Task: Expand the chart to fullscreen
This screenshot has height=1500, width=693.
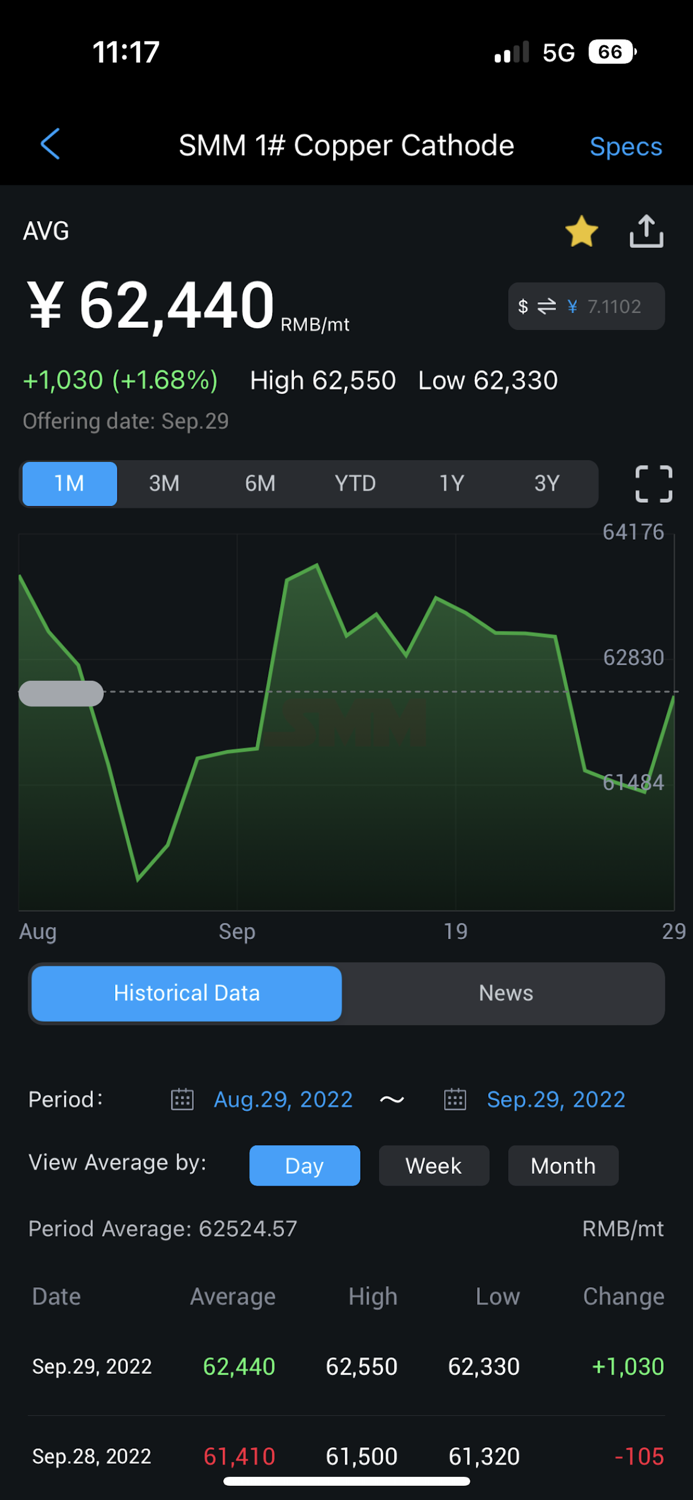Action: pos(653,483)
